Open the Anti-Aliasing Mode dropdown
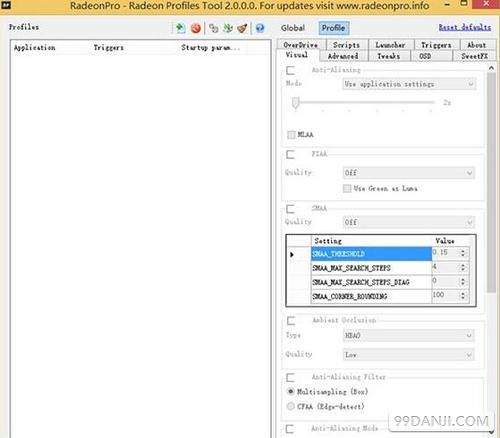The width and height of the screenshot is (500, 438). (x=409, y=84)
